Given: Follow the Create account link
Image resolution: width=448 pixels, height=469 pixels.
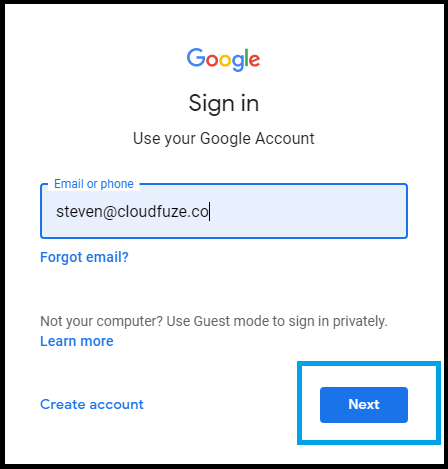Looking at the screenshot, I should 92,404.
